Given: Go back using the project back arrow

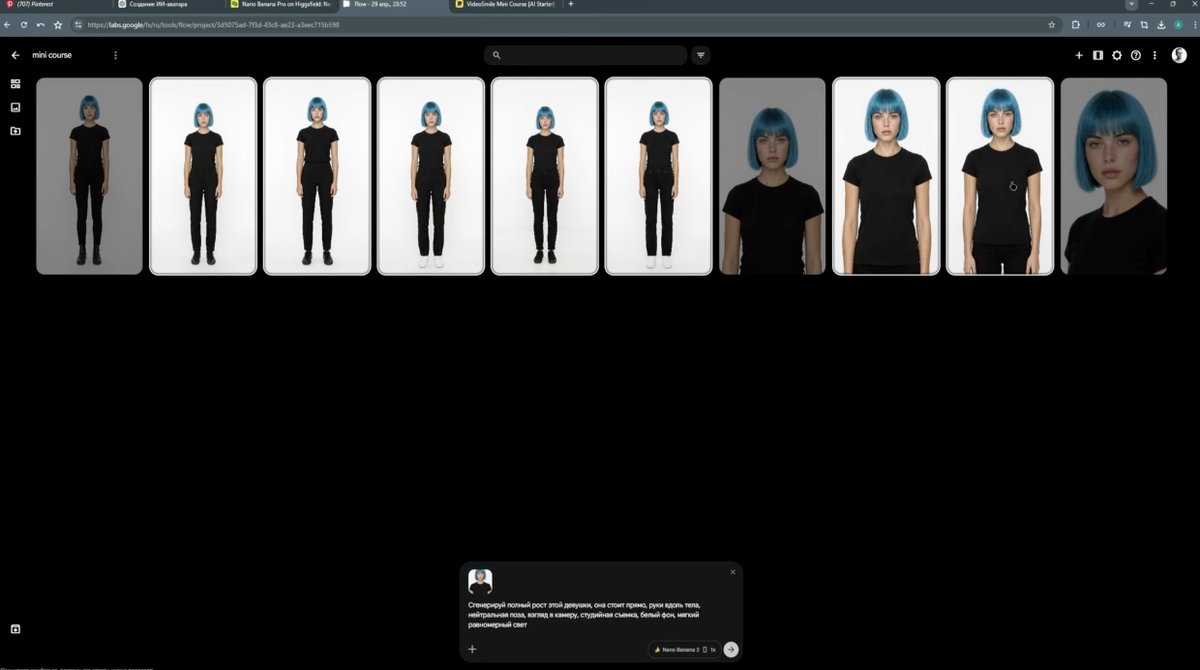Looking at the screenshot, I should pos(15,55).
